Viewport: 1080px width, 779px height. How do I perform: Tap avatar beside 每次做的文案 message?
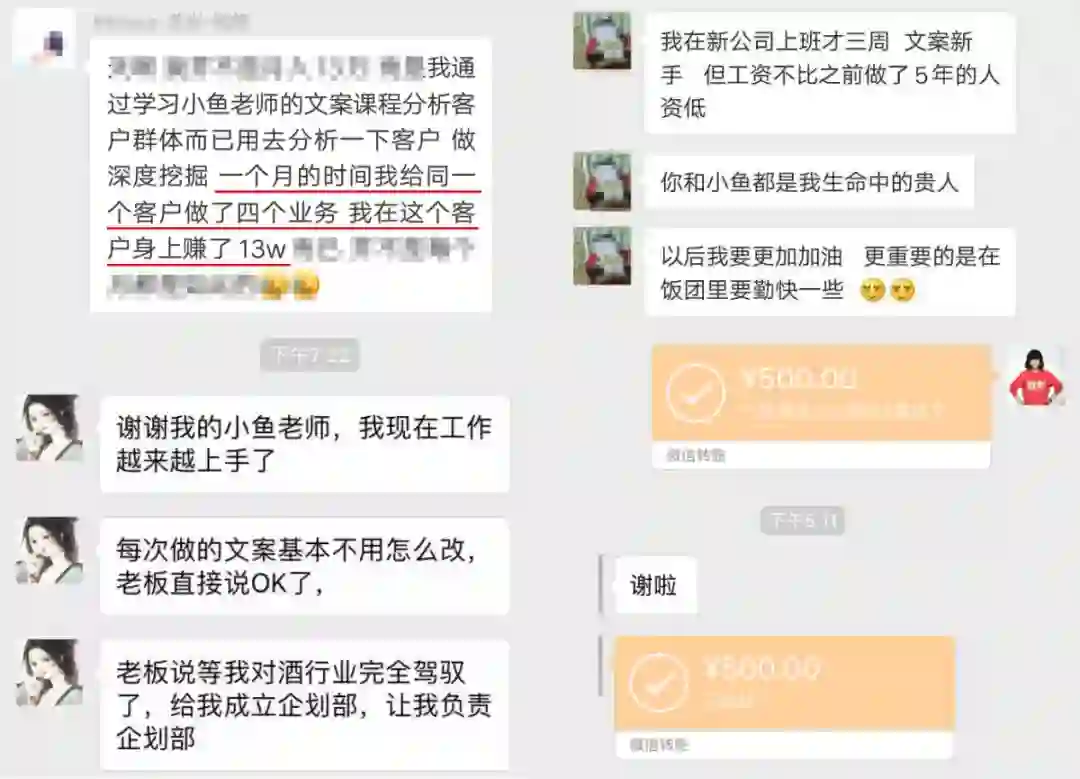tap(49, 550)
